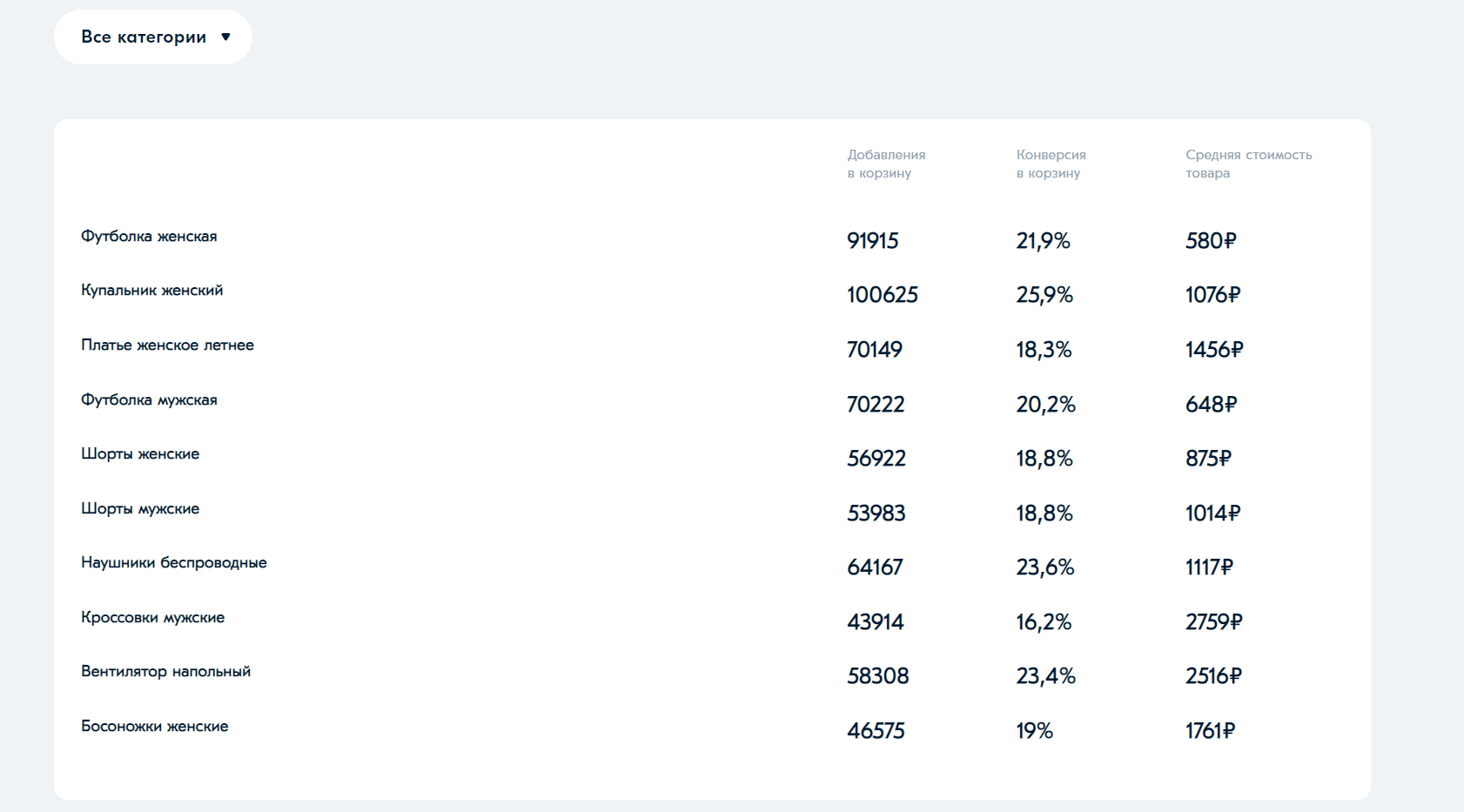Click the 100625 cart additions value
The width and height of the screenshot is (1464, 812).
pyautogui.click(x=883, y=295)
